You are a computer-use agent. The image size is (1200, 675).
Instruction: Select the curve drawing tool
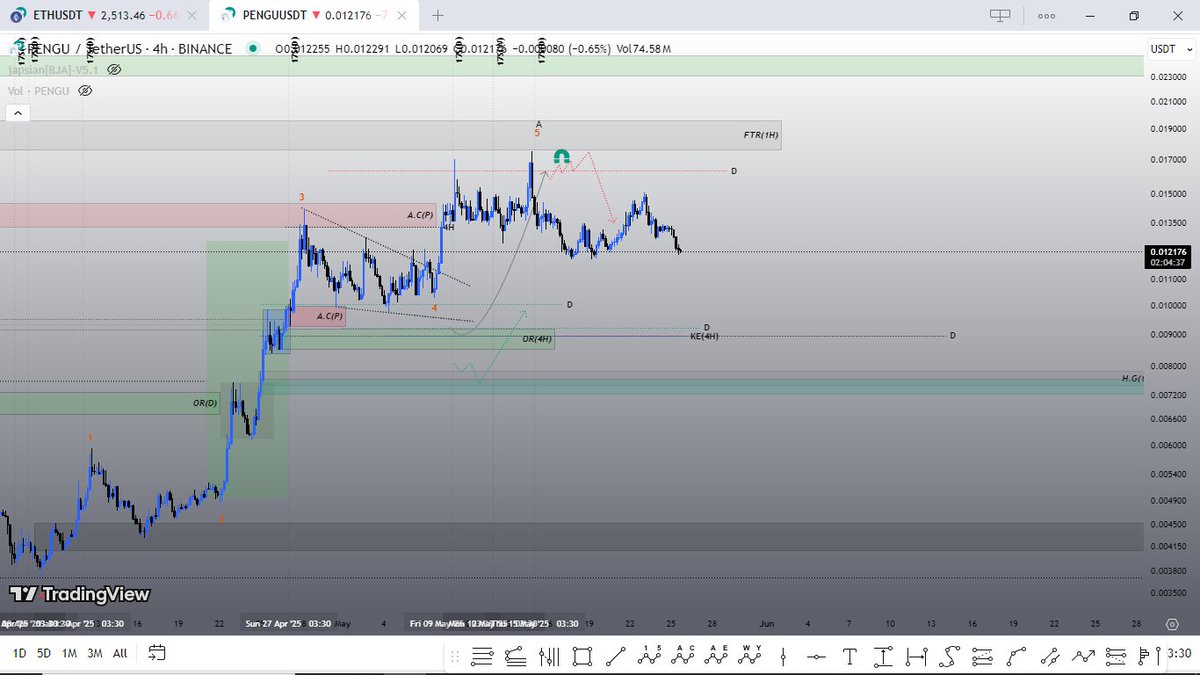coord(1016,656)
